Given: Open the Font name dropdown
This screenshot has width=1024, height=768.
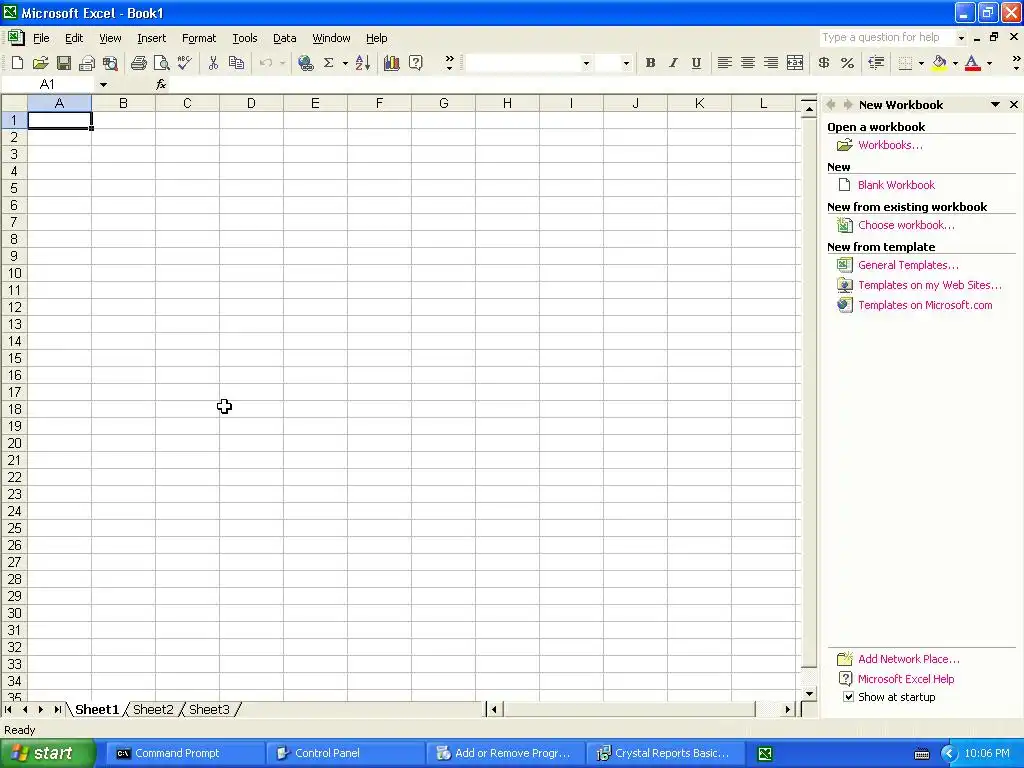Looking at the screenshot, I should [586, 63].
